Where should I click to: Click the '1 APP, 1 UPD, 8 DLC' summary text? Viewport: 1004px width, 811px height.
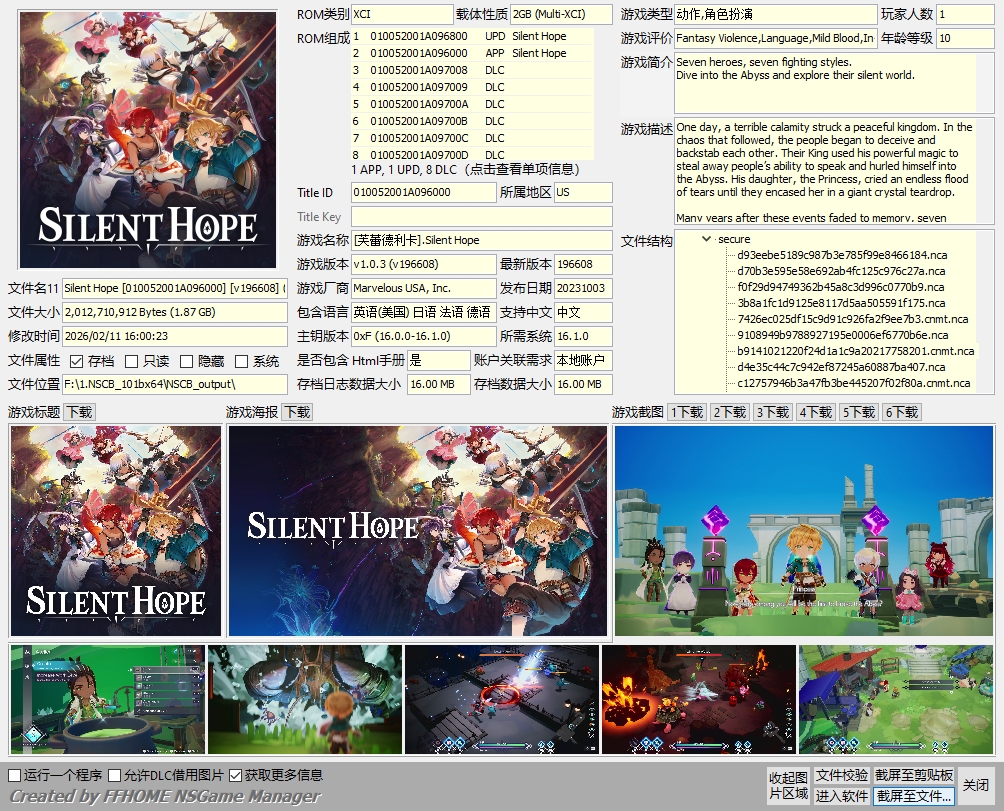click(405, 170)
